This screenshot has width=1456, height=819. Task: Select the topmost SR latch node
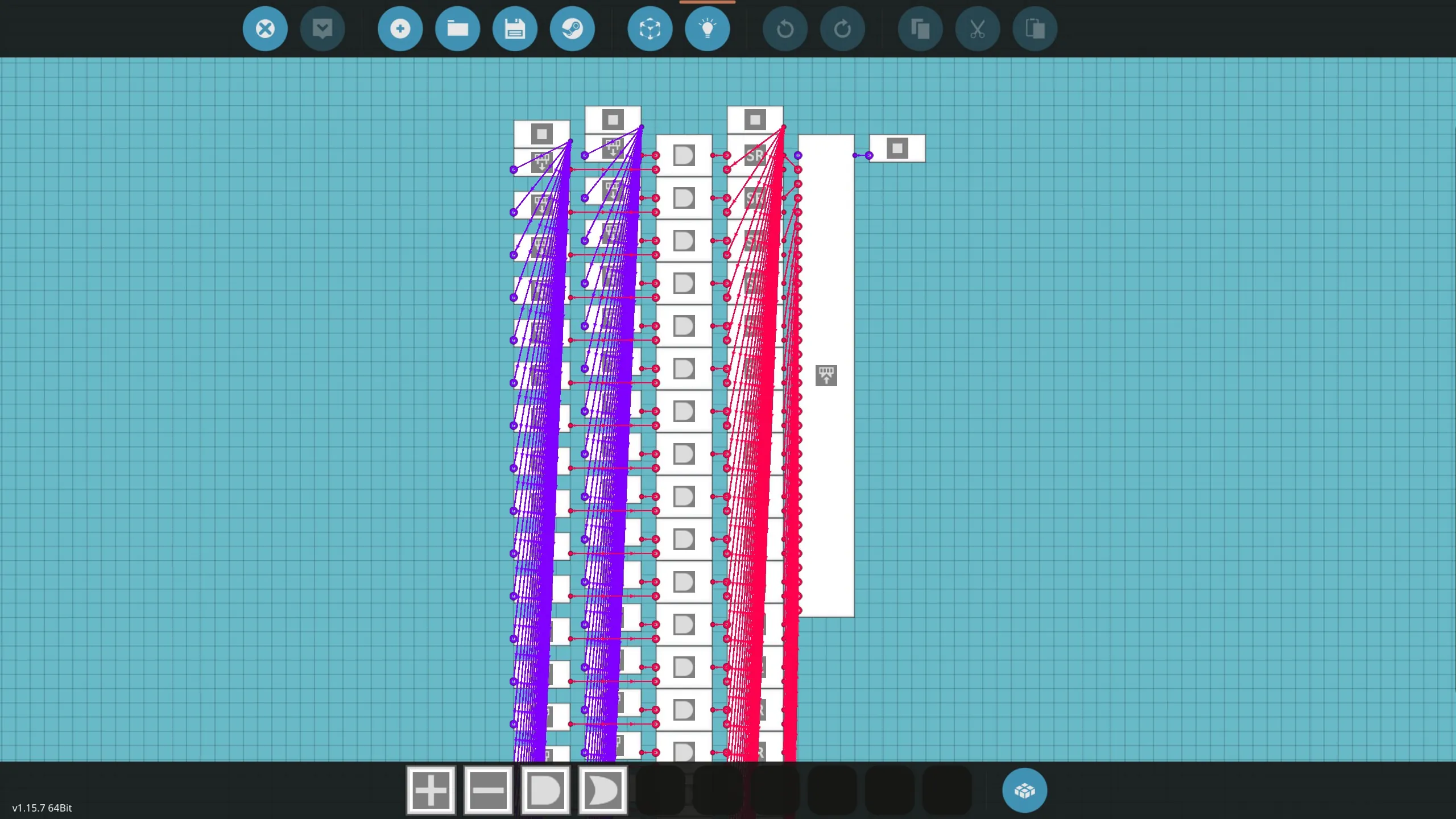[755, 155]
